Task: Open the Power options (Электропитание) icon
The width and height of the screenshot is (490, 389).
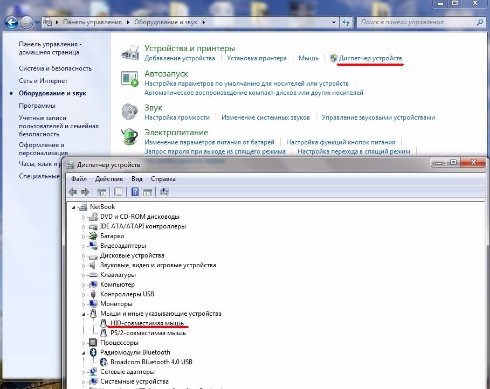Action: 130,137
